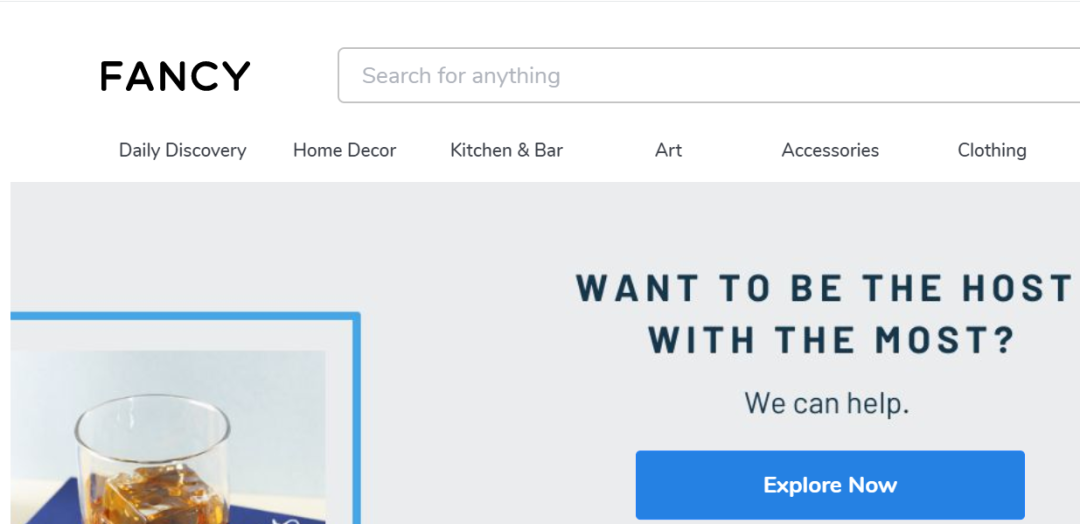
Task: Click the FANCY logo
Action: pyautogui.click(x=175, y=76)
